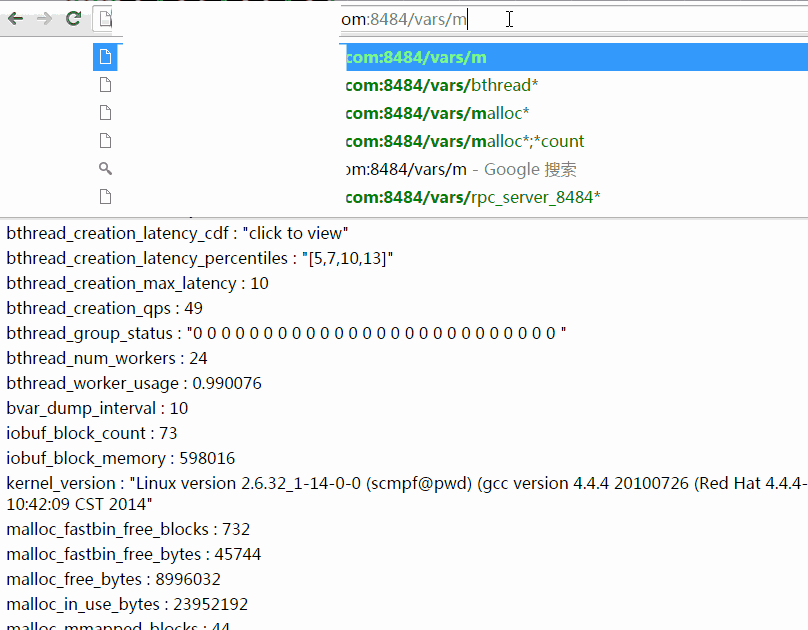Open the /vars/rpc_server_8484* suggestion
The width and height of the screenshot is (808, 630).
472,197
